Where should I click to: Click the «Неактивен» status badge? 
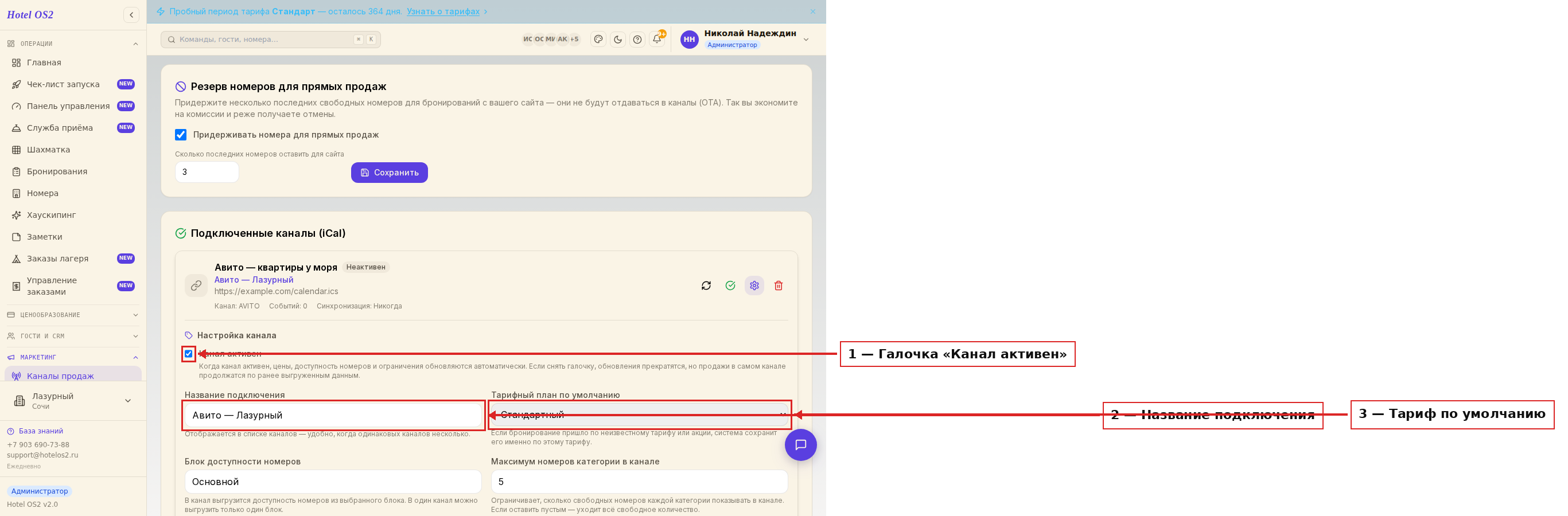click(x=366, y=267)
